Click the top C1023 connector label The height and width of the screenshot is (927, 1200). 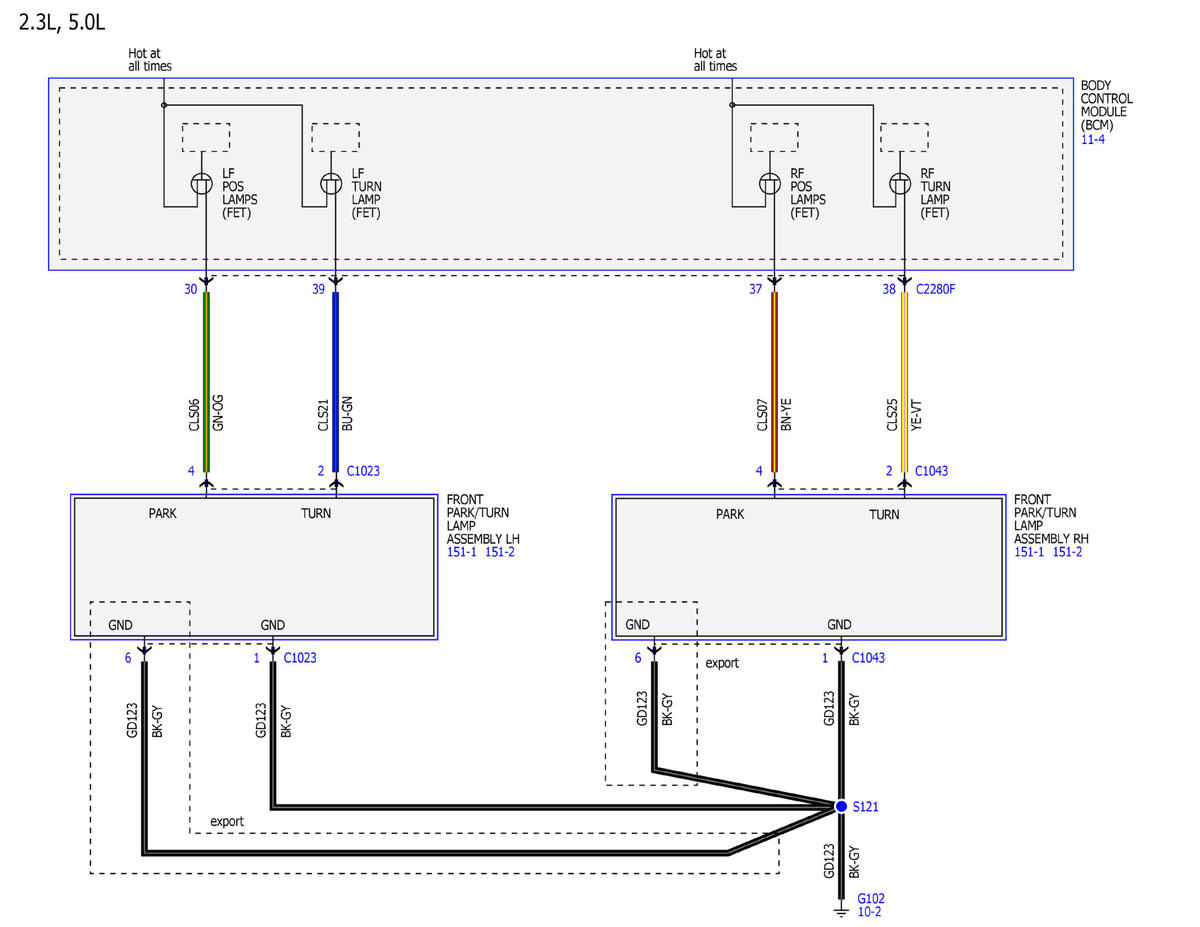363,470
